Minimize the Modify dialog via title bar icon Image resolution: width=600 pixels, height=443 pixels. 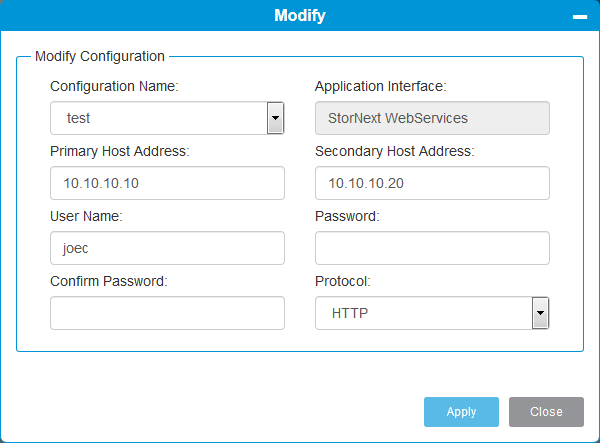(x=580, y=17)
